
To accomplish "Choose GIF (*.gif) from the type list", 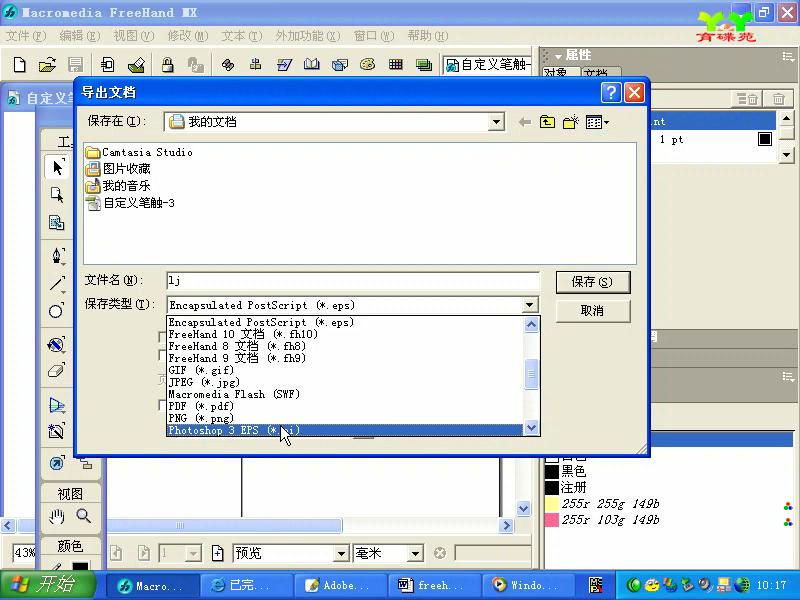I will tap(345, 370).
